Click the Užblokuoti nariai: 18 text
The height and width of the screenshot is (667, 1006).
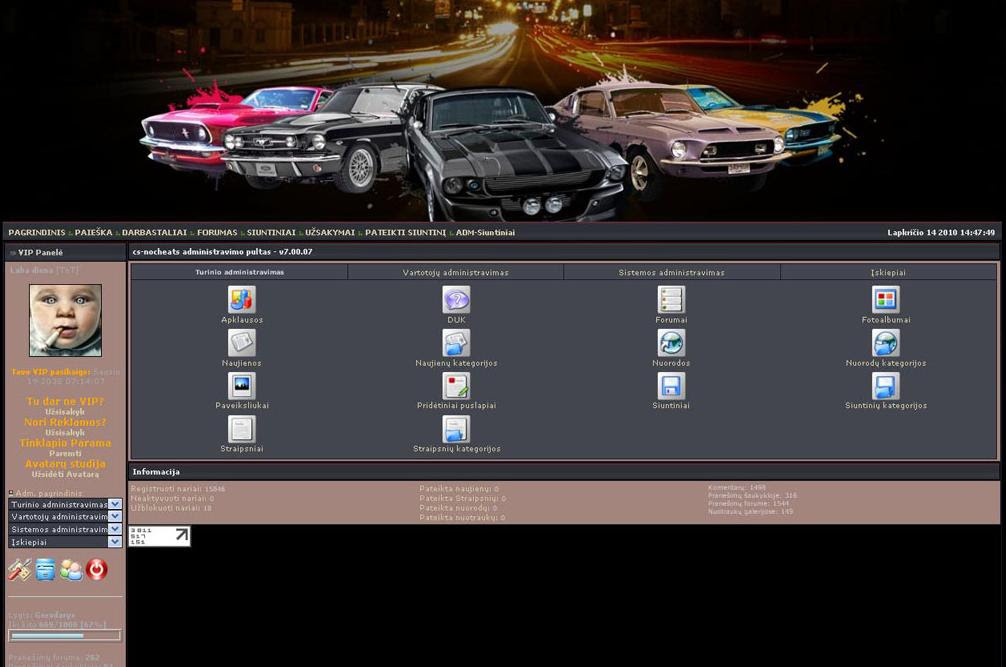[x=171, y=508]
